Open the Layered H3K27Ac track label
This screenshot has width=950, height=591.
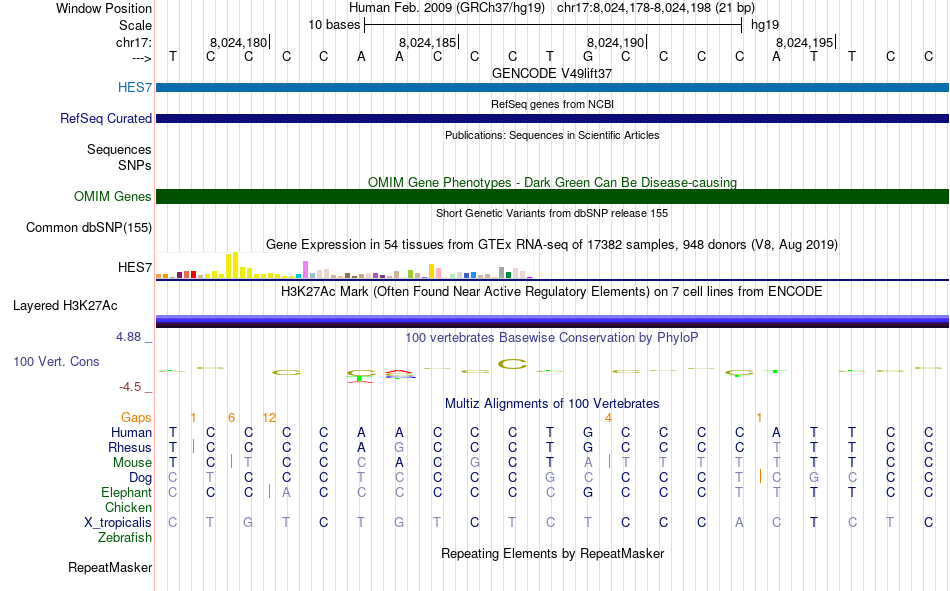pyautogui.click(x=65, y=306)
